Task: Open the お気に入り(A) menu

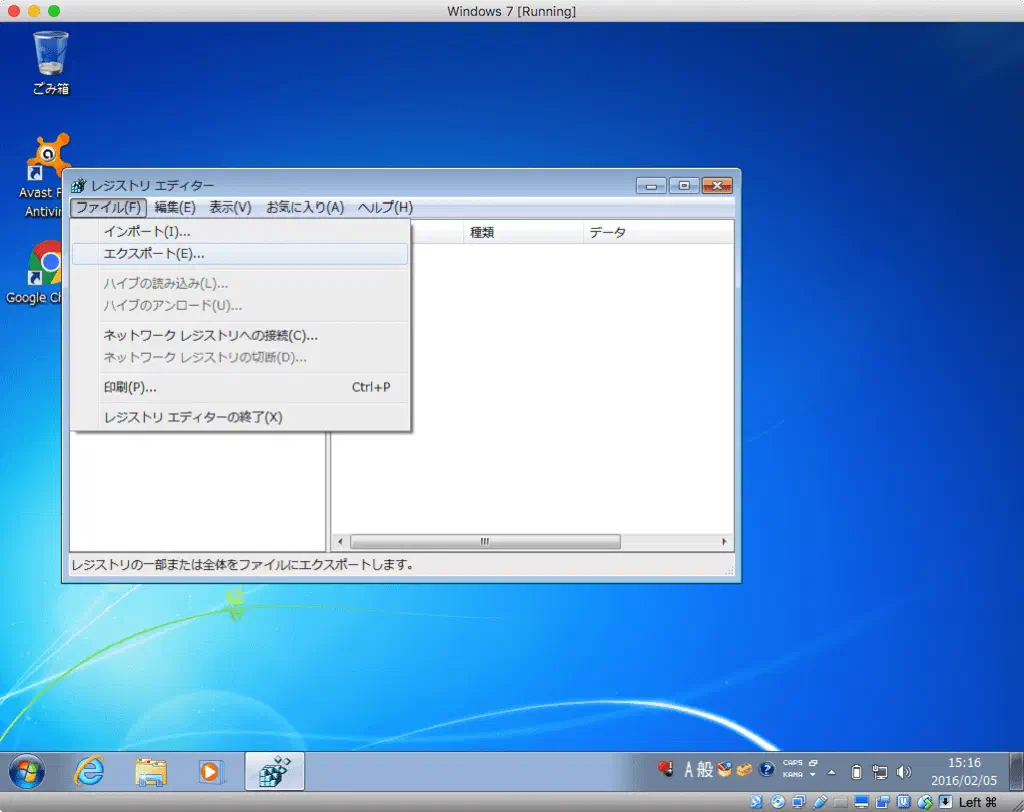Action: 304,207
